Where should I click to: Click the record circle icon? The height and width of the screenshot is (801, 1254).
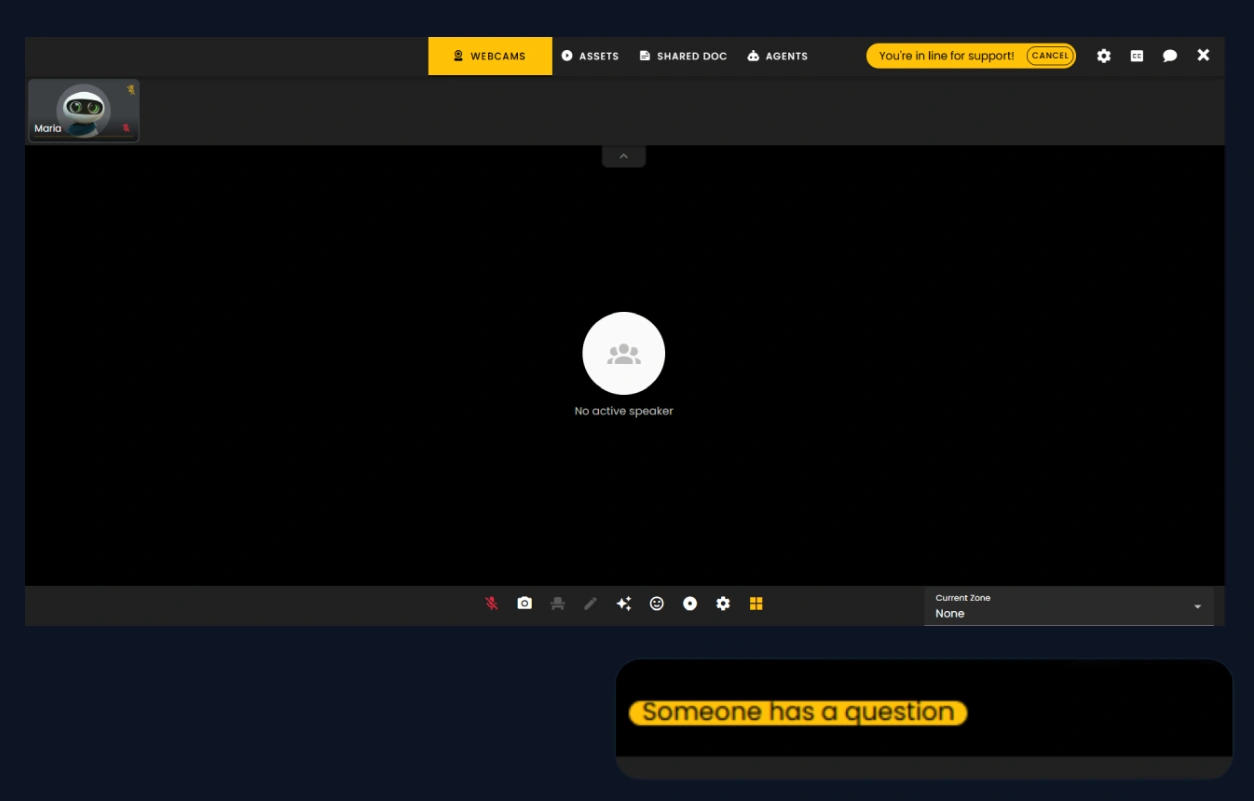point(690,604)
